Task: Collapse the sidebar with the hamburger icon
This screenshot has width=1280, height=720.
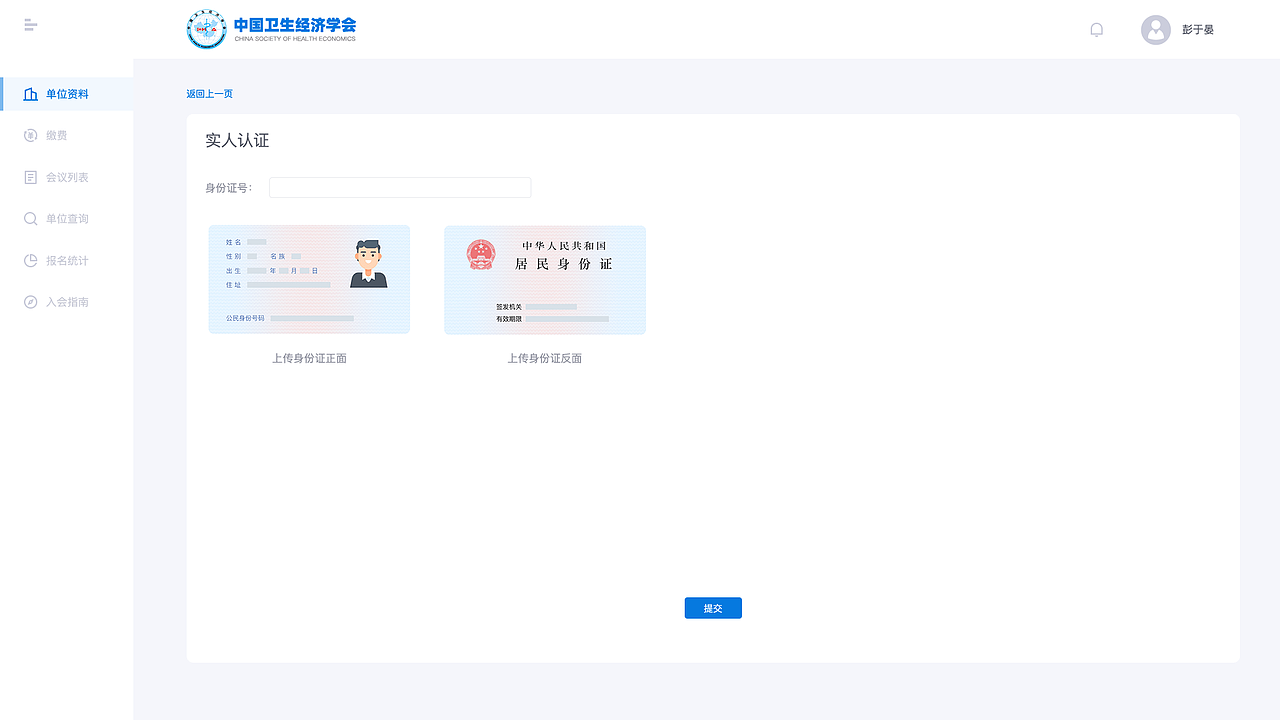Action: [30, 25]
